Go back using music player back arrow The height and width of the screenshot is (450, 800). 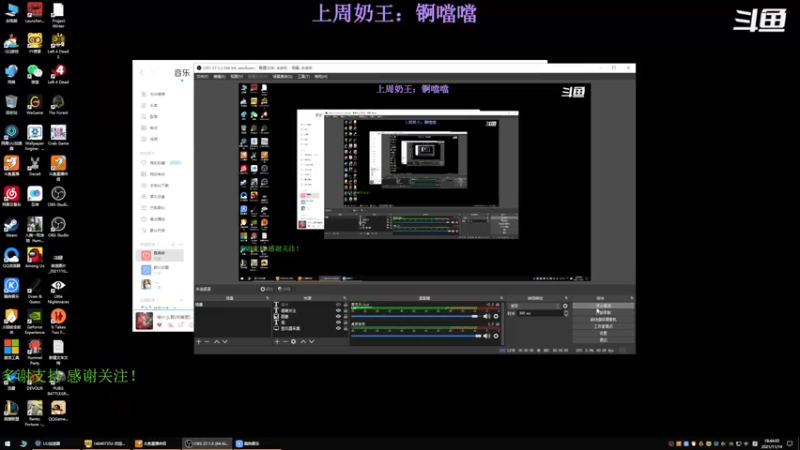click(x=142, y=72)
